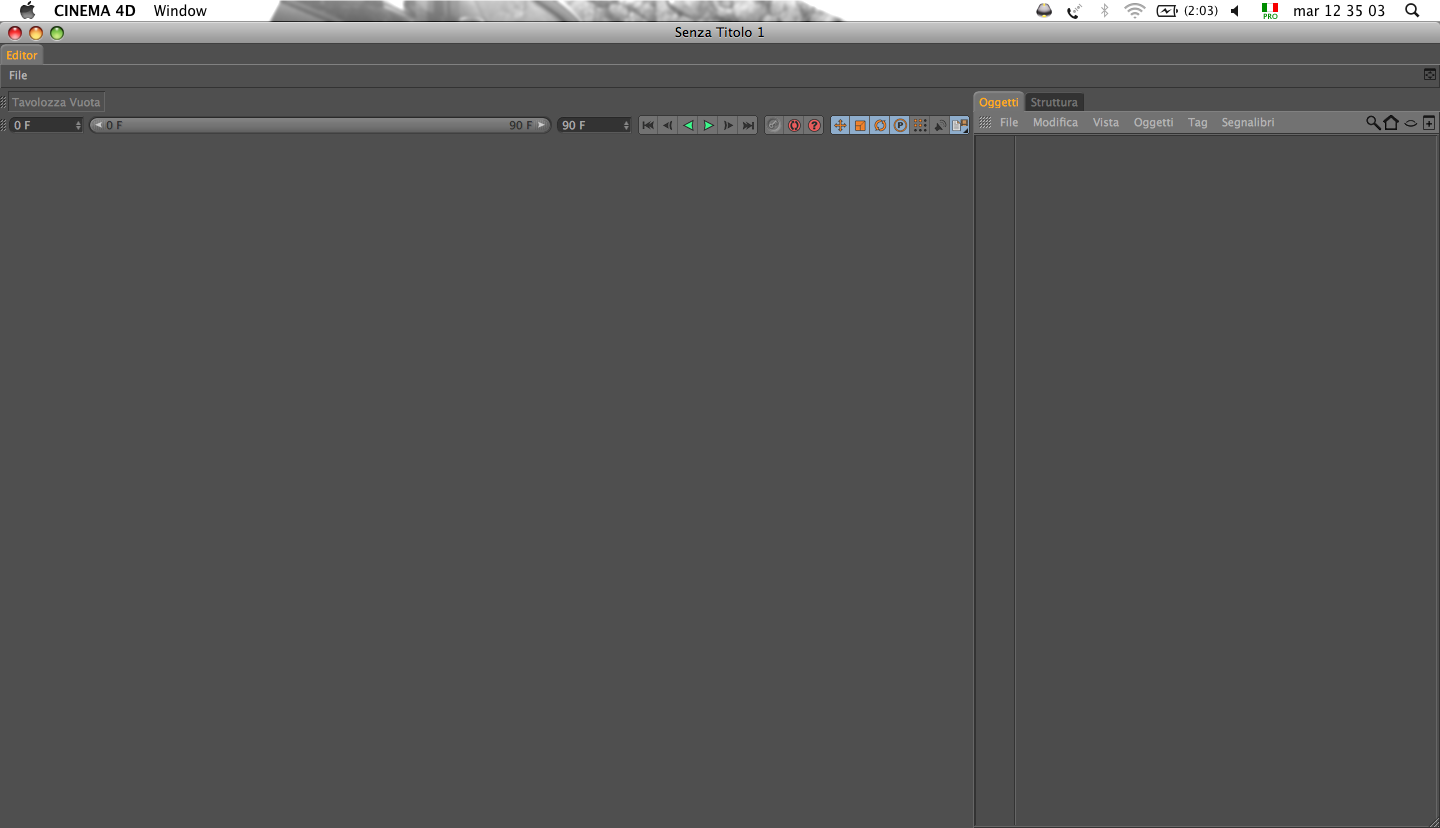
Task: Open the playback options dropdown icon
Action: coord(960,125)
